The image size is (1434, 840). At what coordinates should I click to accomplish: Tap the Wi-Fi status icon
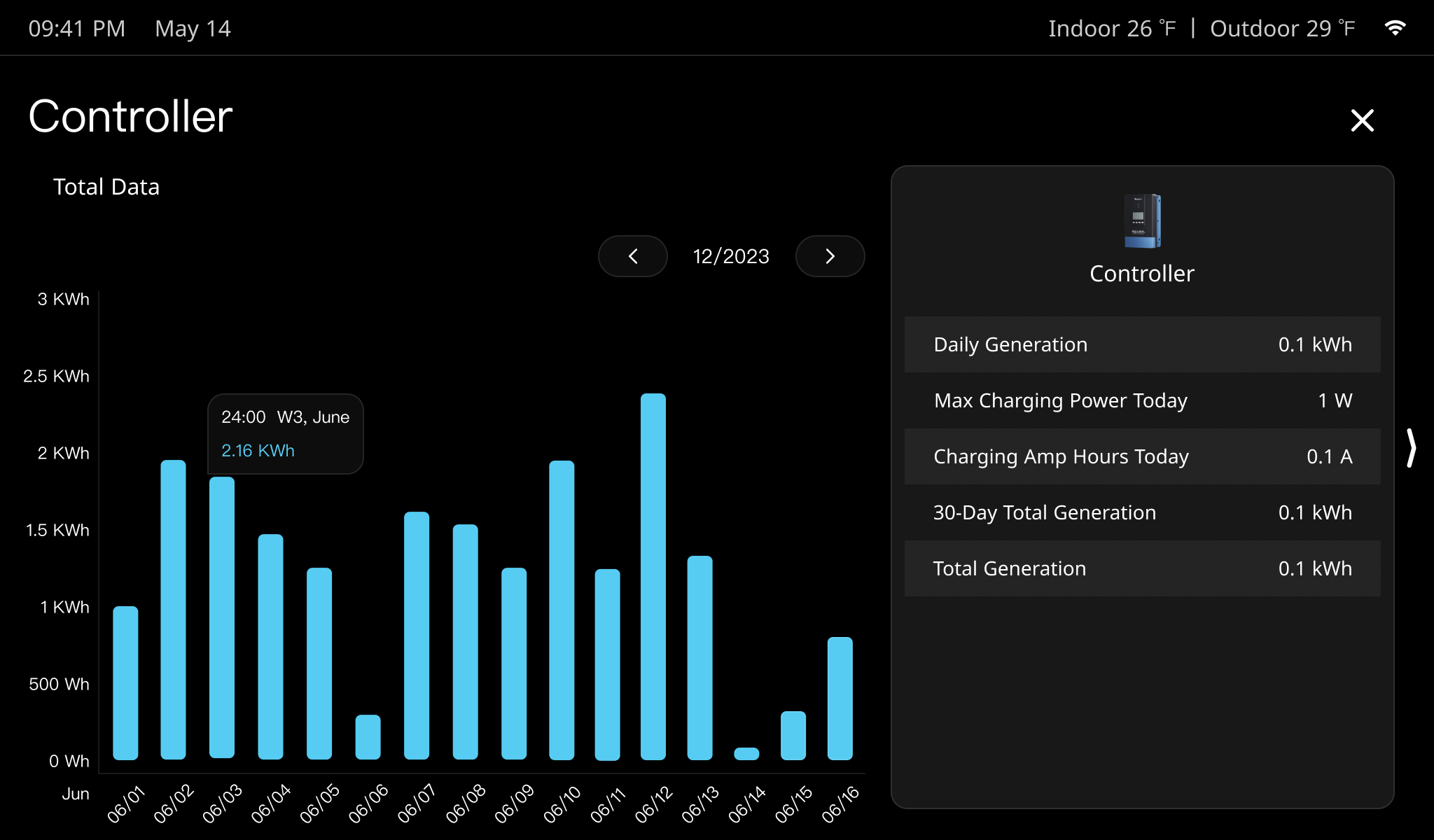point(1395,28)
